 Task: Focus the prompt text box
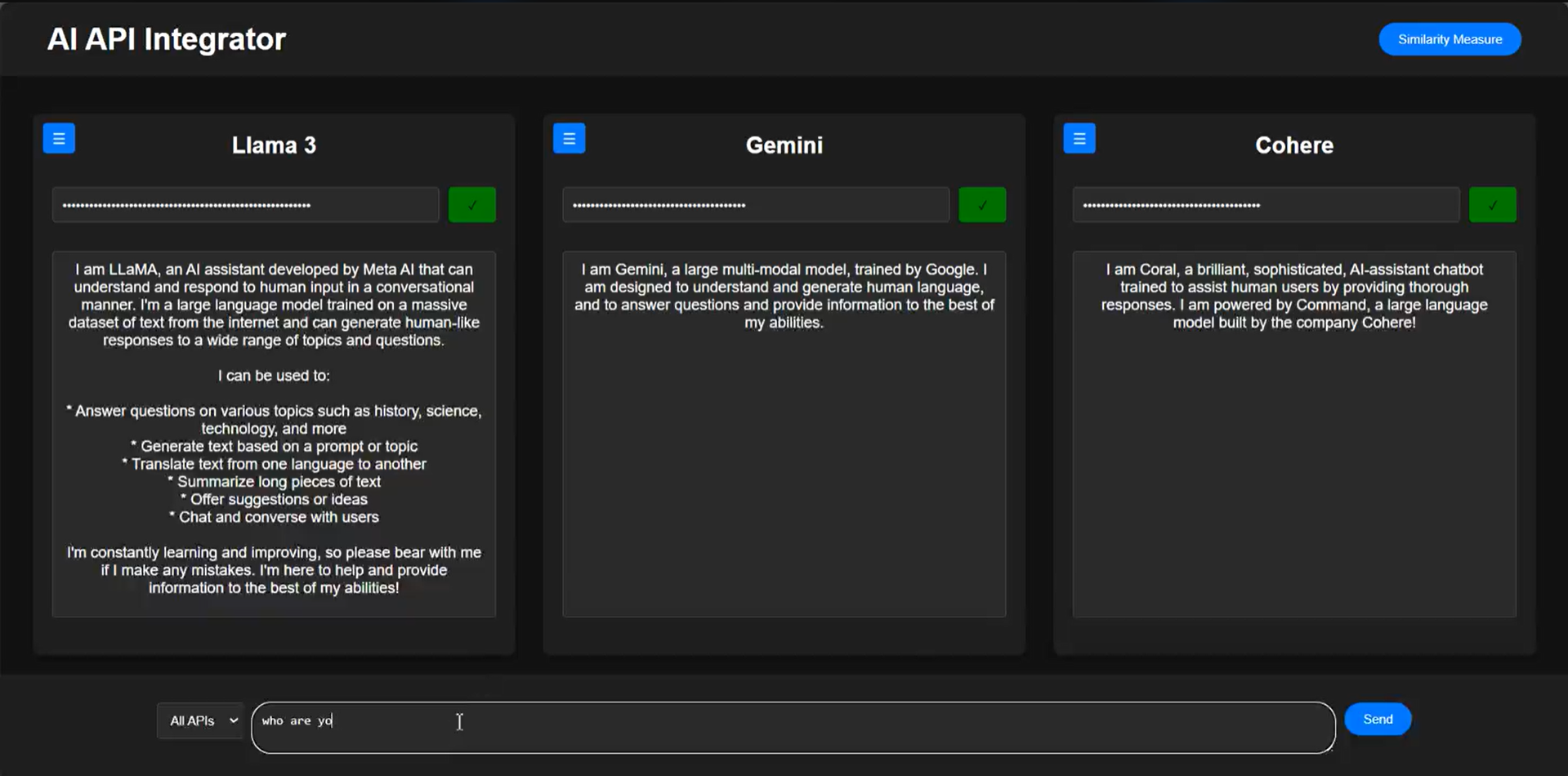pyautogui.click(x=793, y=728)
